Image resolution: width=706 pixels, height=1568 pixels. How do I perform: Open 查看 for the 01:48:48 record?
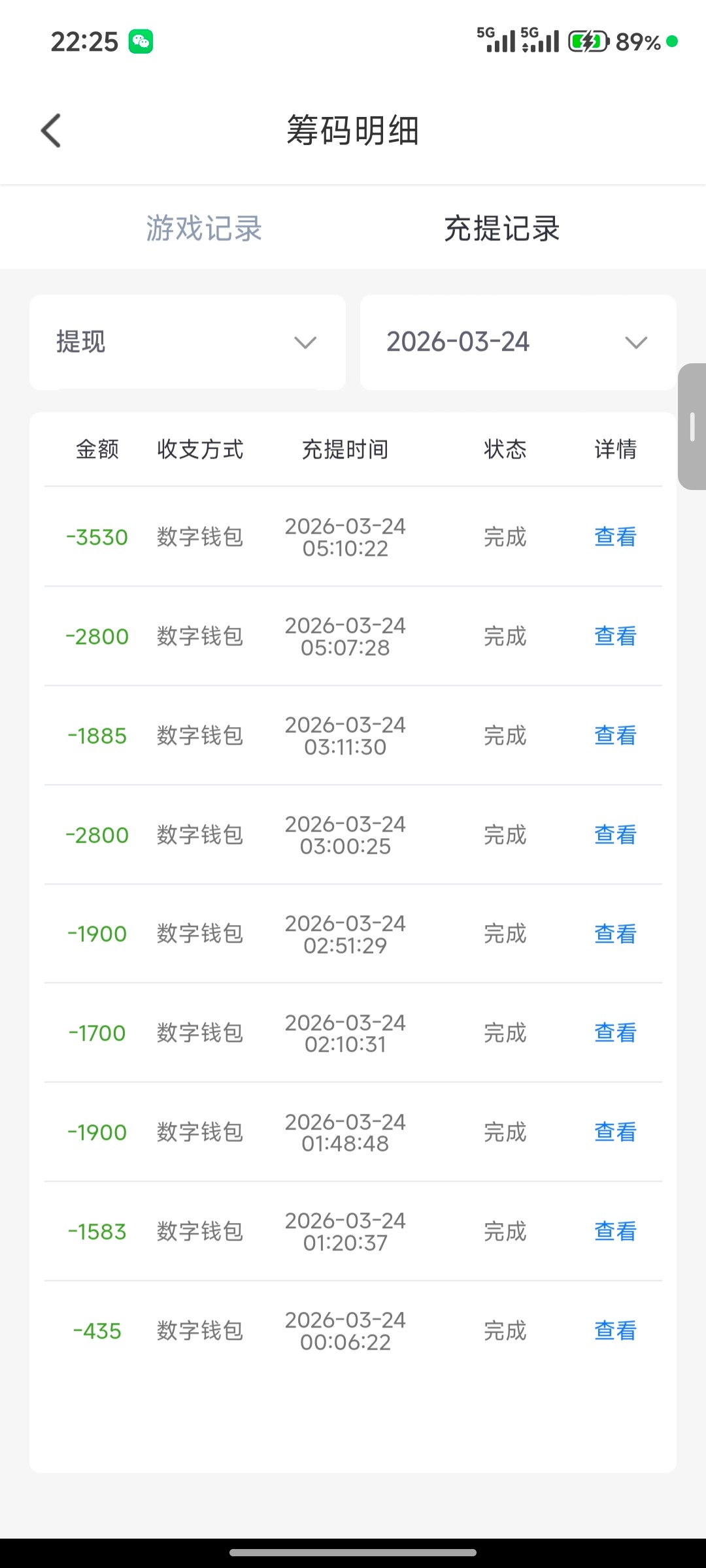click(x=615, y=1132)
